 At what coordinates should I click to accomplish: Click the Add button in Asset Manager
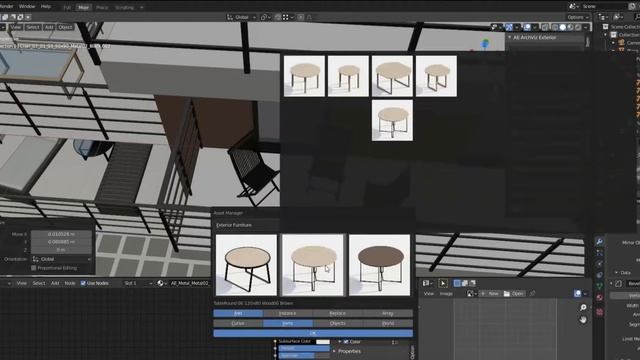point(238,313)
